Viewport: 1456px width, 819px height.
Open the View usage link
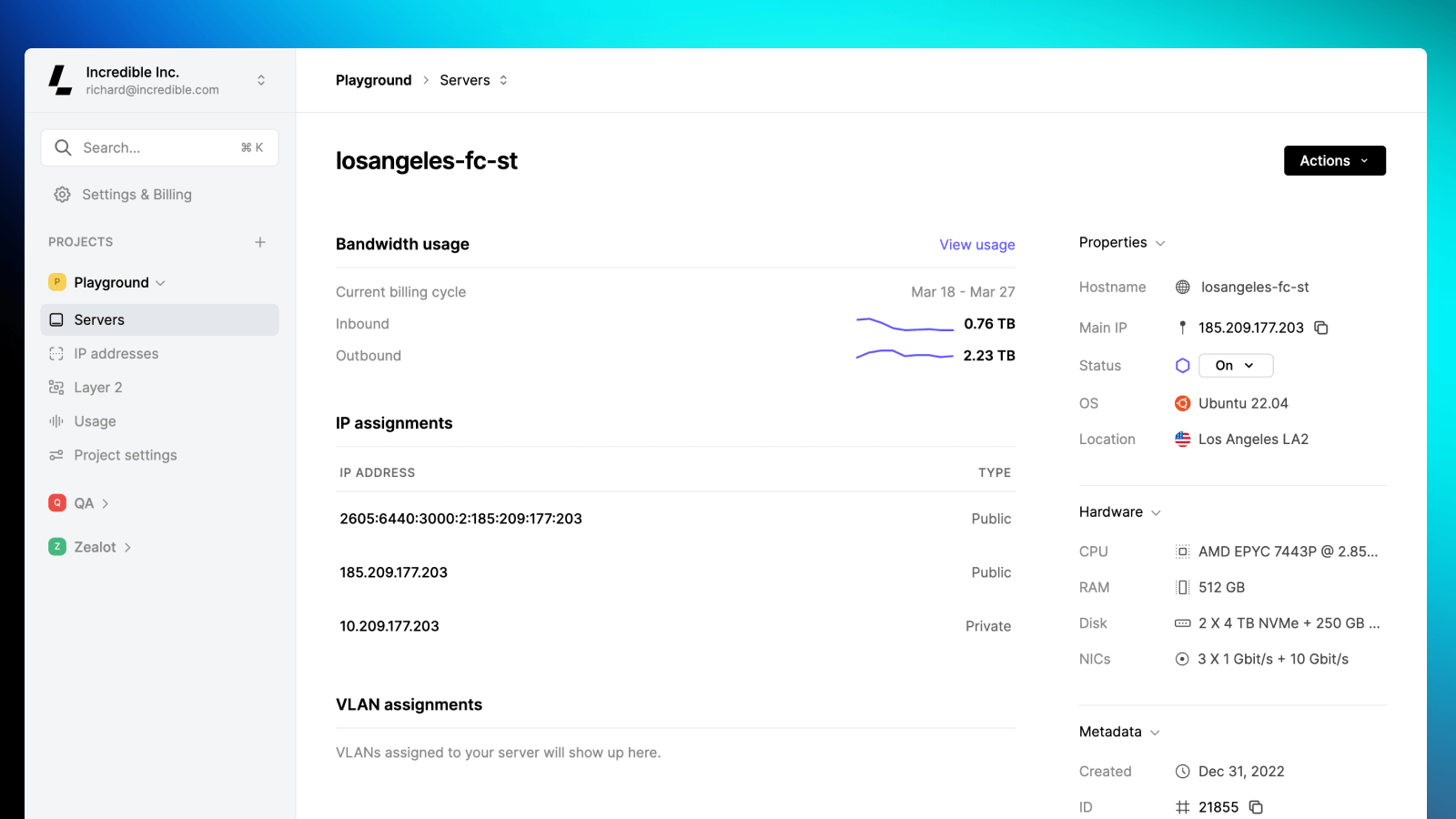[x=976, y=244]
